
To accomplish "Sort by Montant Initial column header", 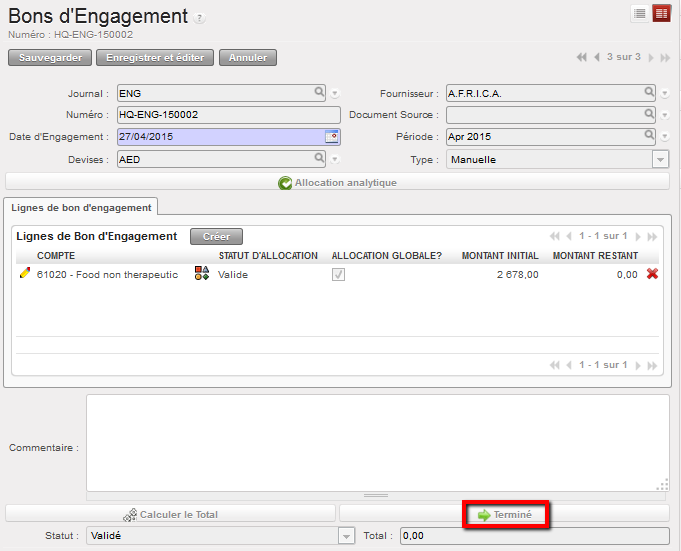I will click(x=500, y=256).
